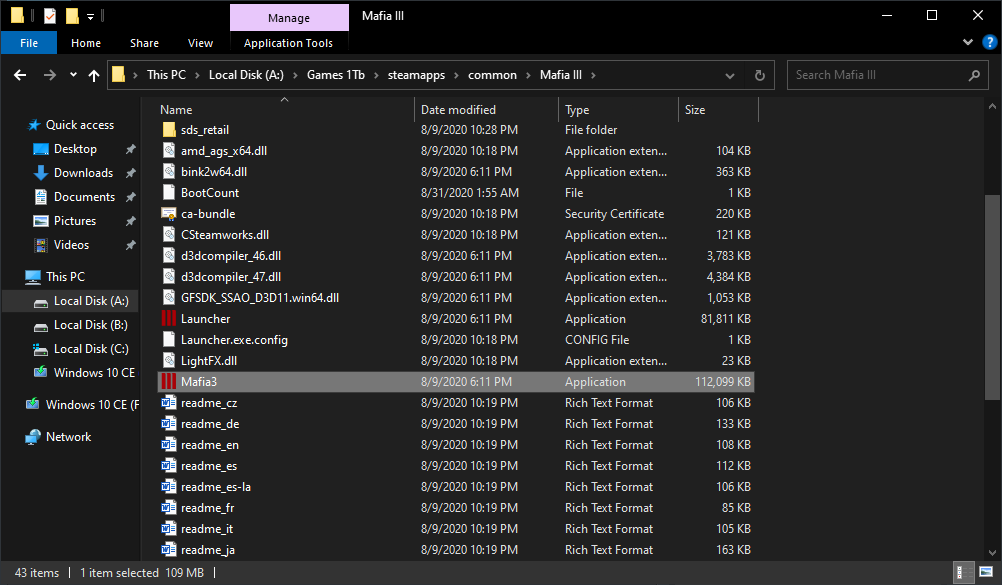1002x585 pixels.
Task: Click the Properties icon in quick access toolbar
Action: click(x=50, y=16)
